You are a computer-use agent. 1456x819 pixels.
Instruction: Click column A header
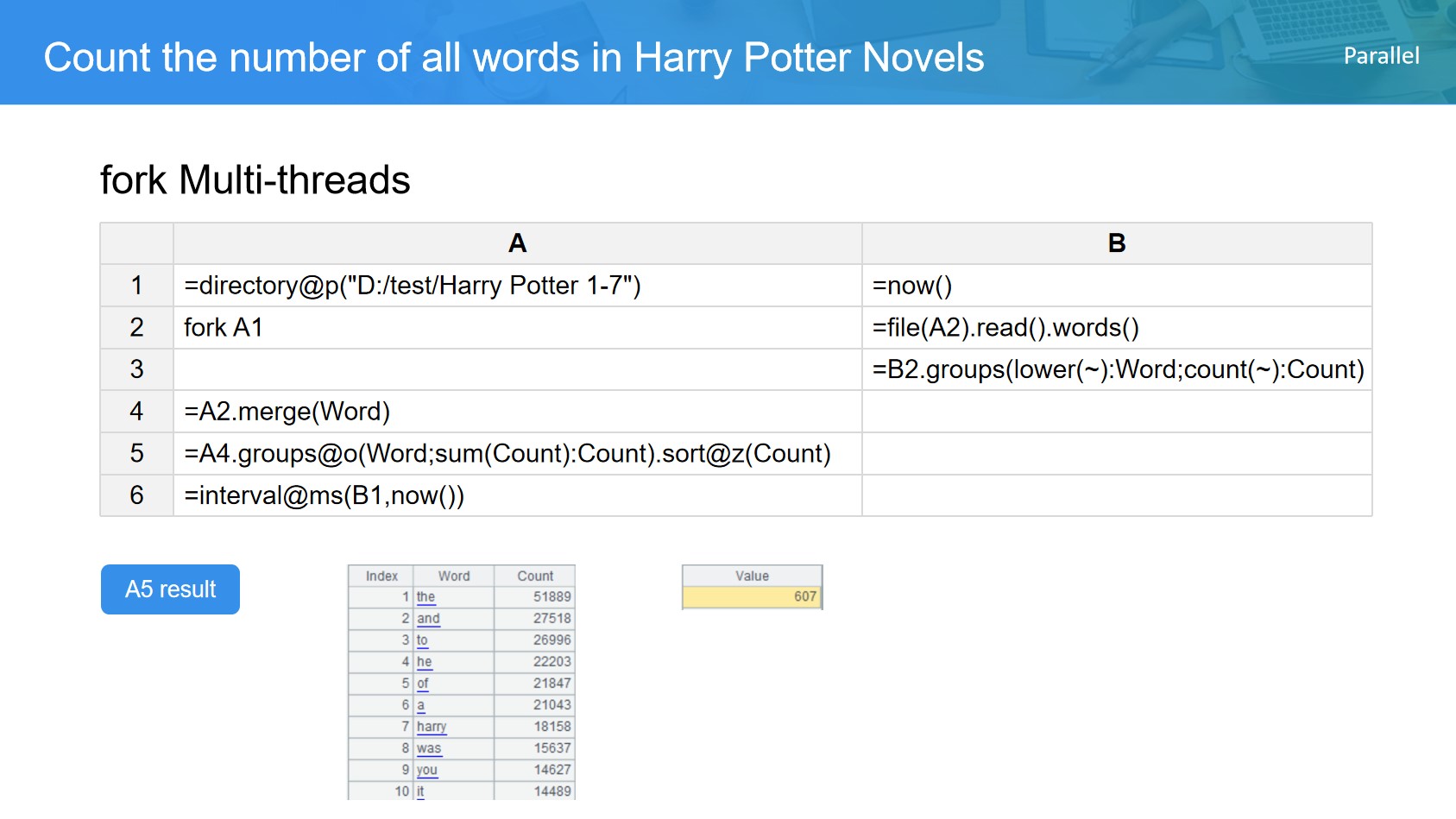pos(517,243)
